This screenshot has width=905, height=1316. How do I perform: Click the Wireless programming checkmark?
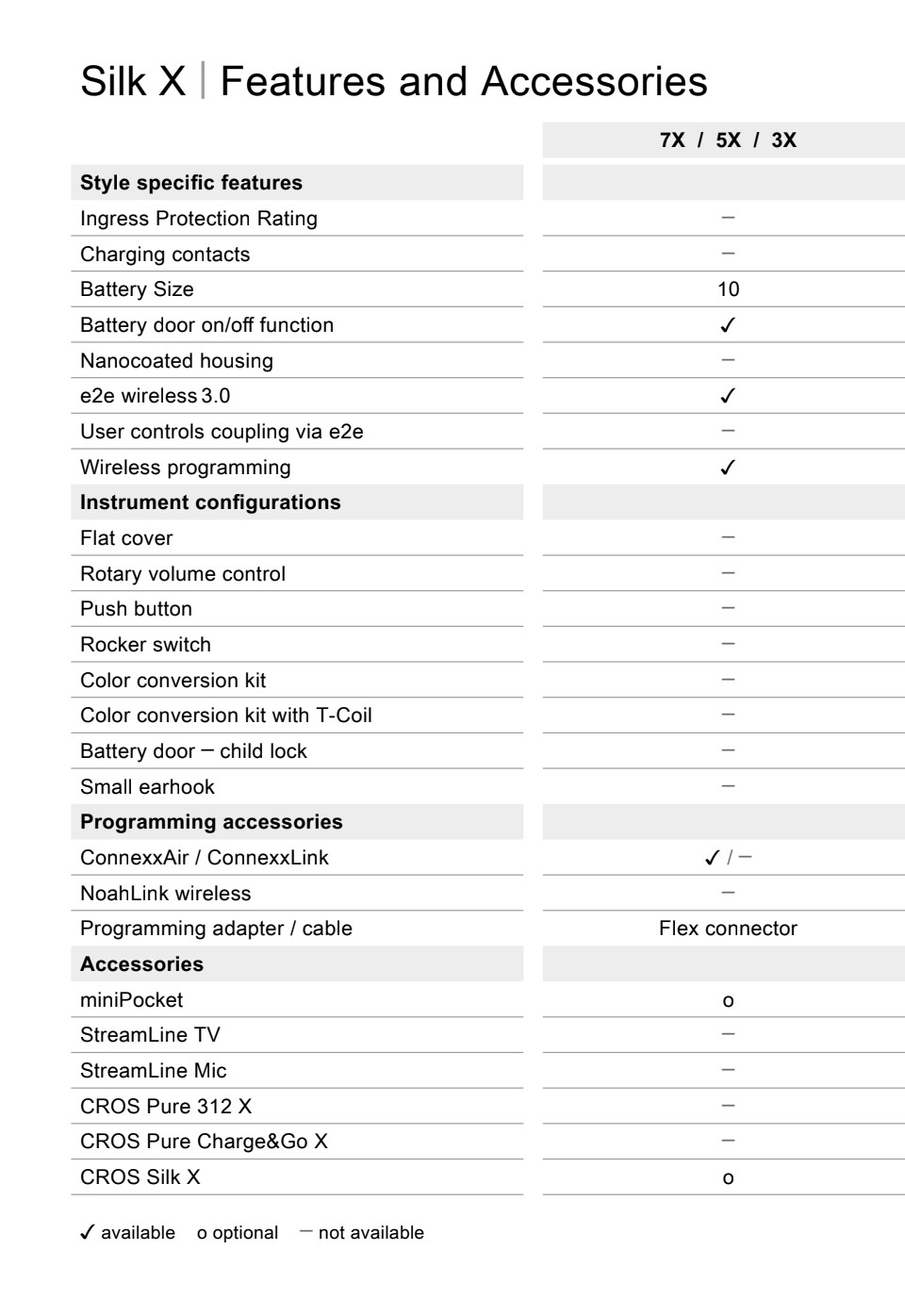click(727, 468)
